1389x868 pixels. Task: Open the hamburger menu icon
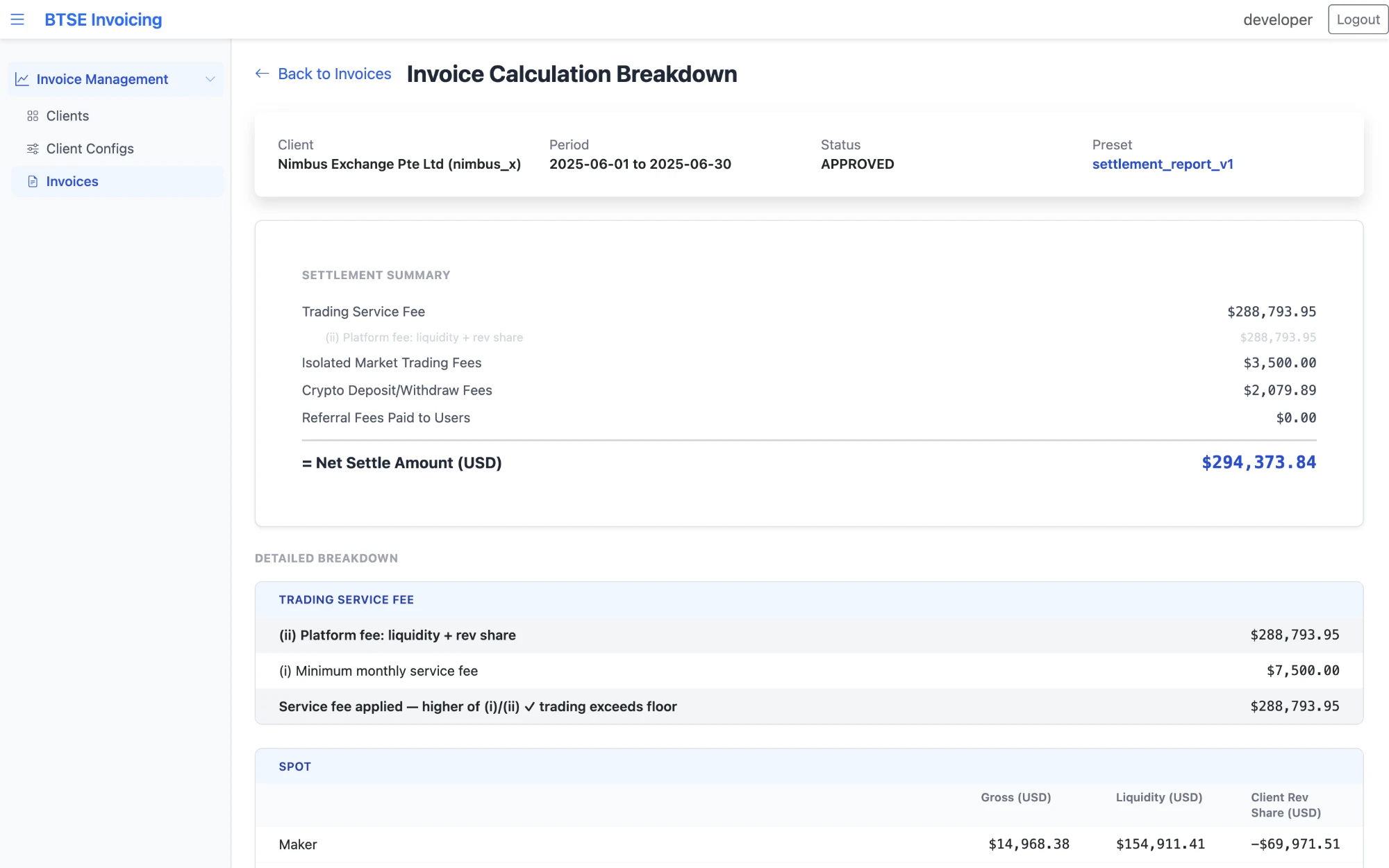[17, 19]
